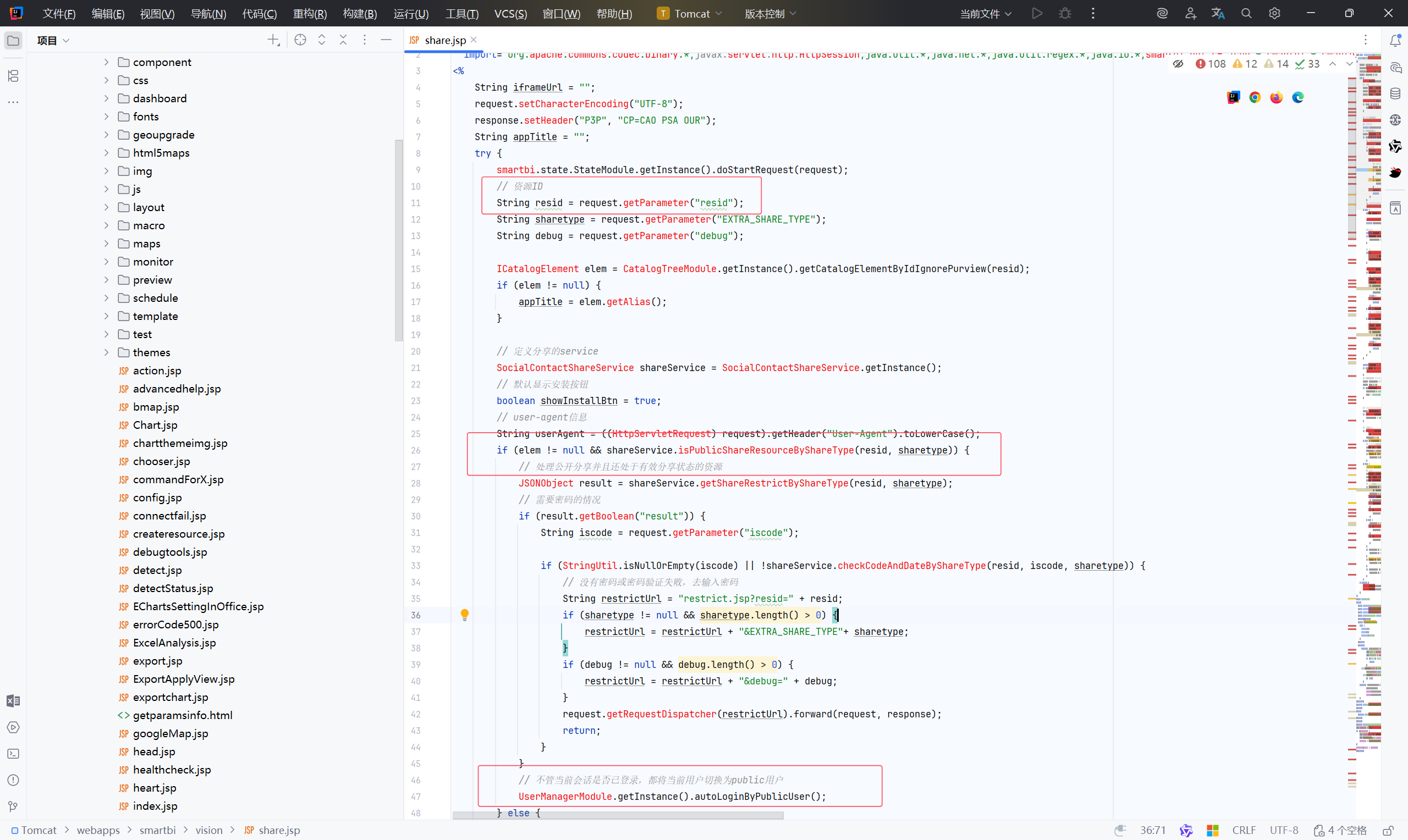
Task: Open the Notifications bell panel
Action: coord(1395,40)
